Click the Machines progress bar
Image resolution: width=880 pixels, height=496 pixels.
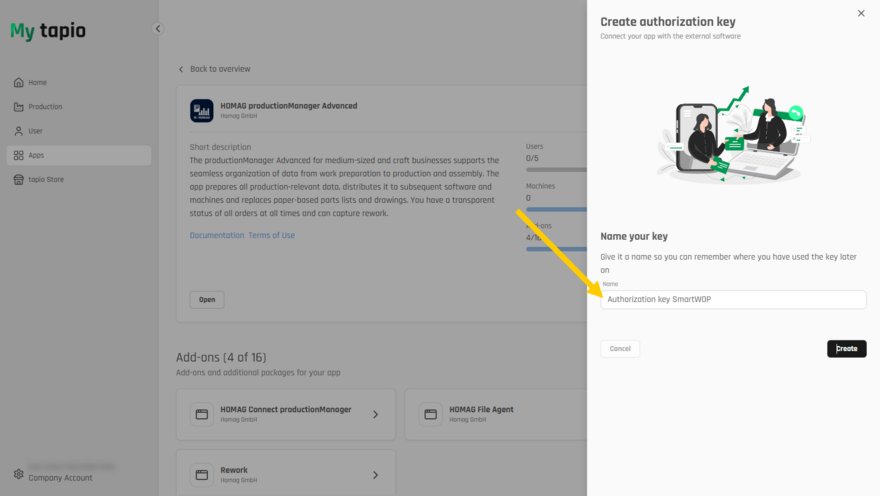(x=556, y=209)
